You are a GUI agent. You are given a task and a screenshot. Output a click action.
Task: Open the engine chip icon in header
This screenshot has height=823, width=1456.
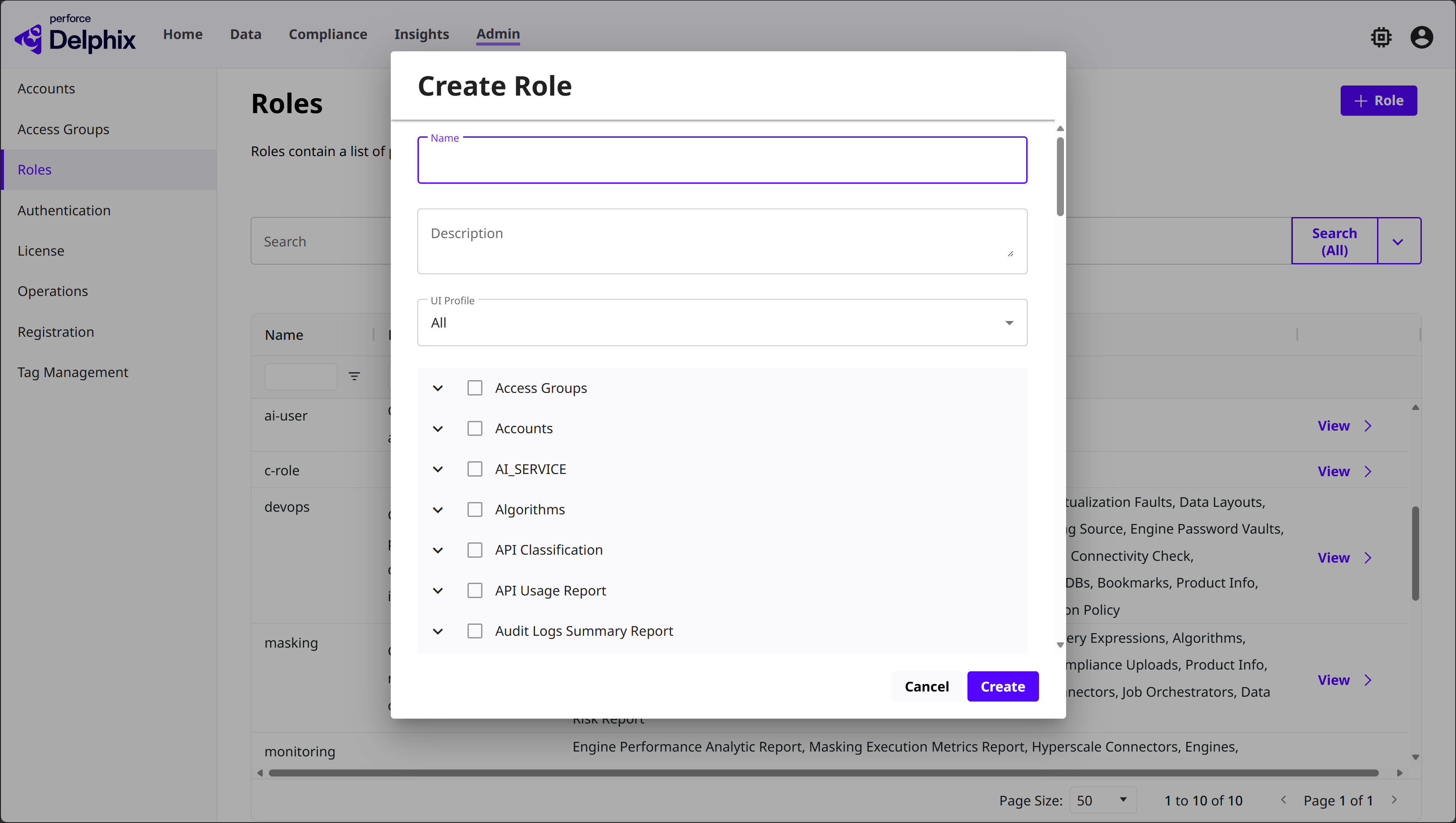click(1381, 37)
